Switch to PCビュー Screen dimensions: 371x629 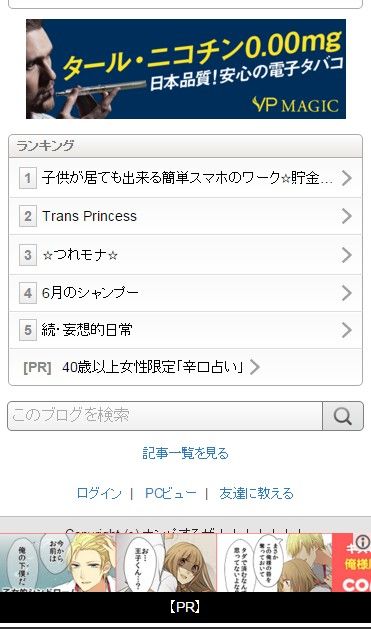[170, 493]
